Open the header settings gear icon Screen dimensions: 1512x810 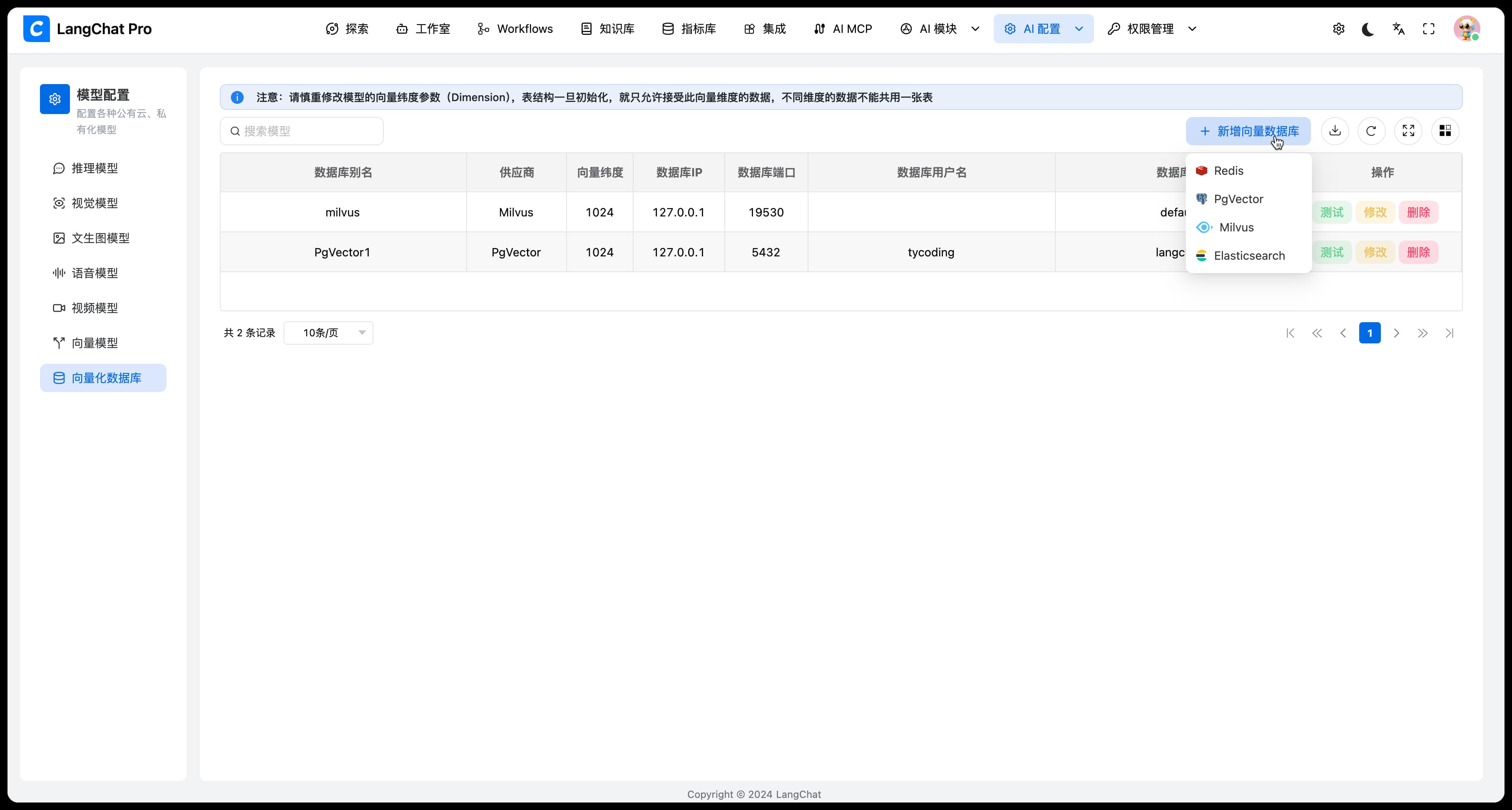(x=1339, y=29)
